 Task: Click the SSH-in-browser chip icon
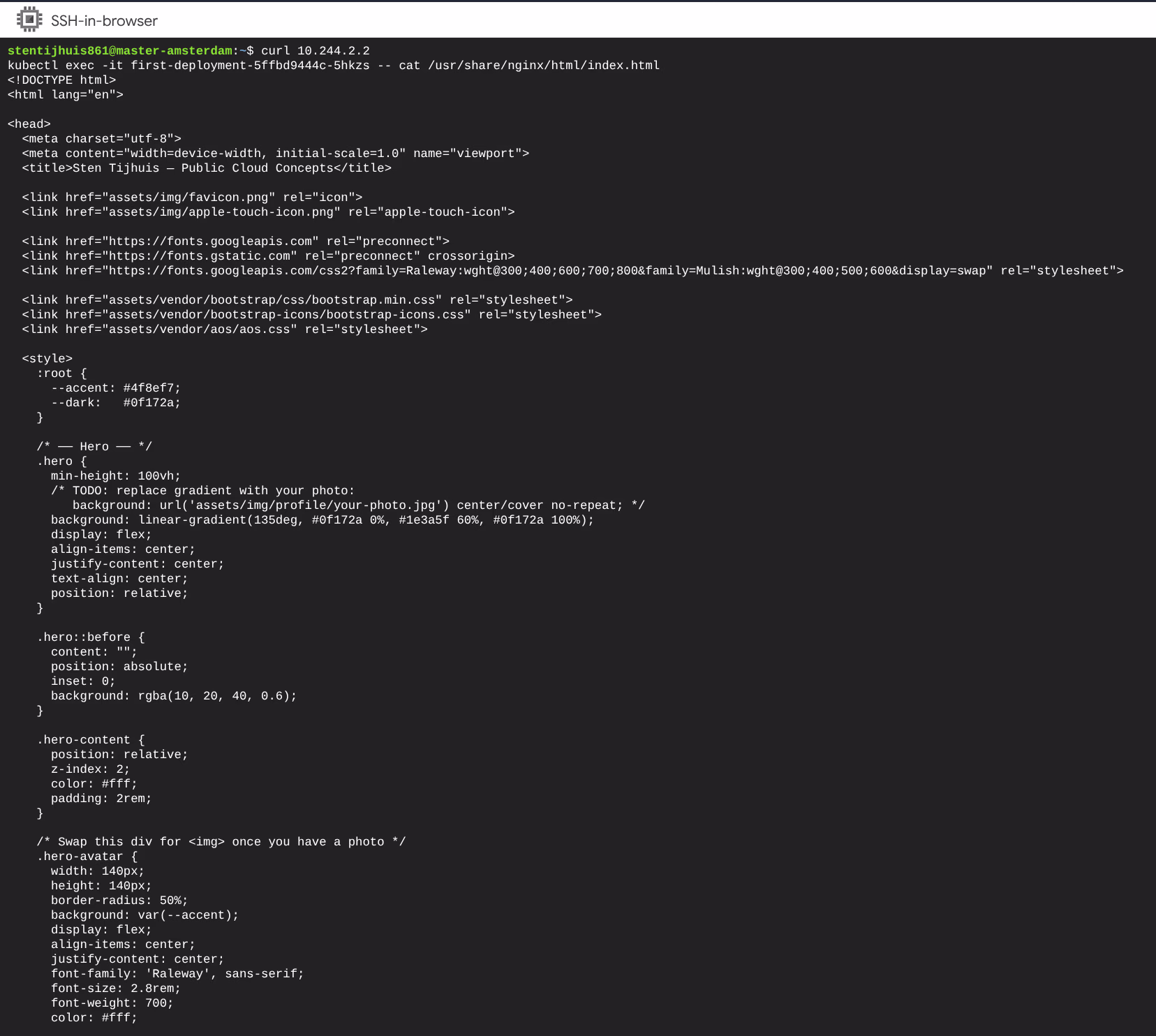pyautogui.click(x=29, y=20)
